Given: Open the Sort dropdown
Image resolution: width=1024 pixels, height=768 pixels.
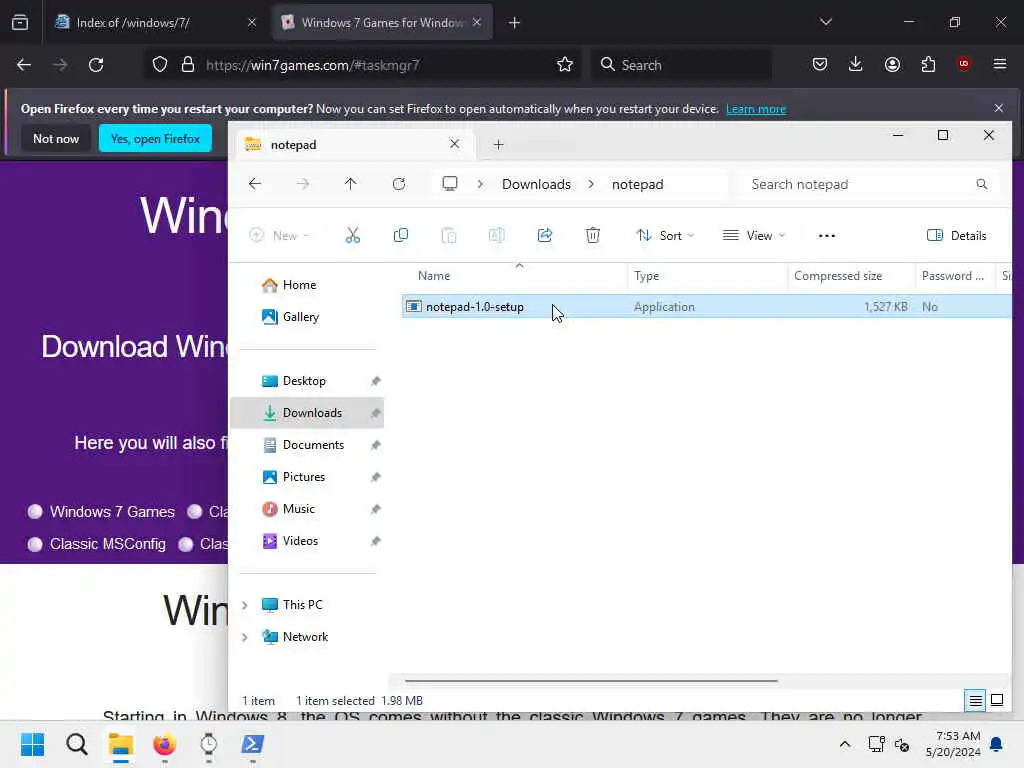Looking at the screenshot, I should pyautogui.click(x=665, y=236).
